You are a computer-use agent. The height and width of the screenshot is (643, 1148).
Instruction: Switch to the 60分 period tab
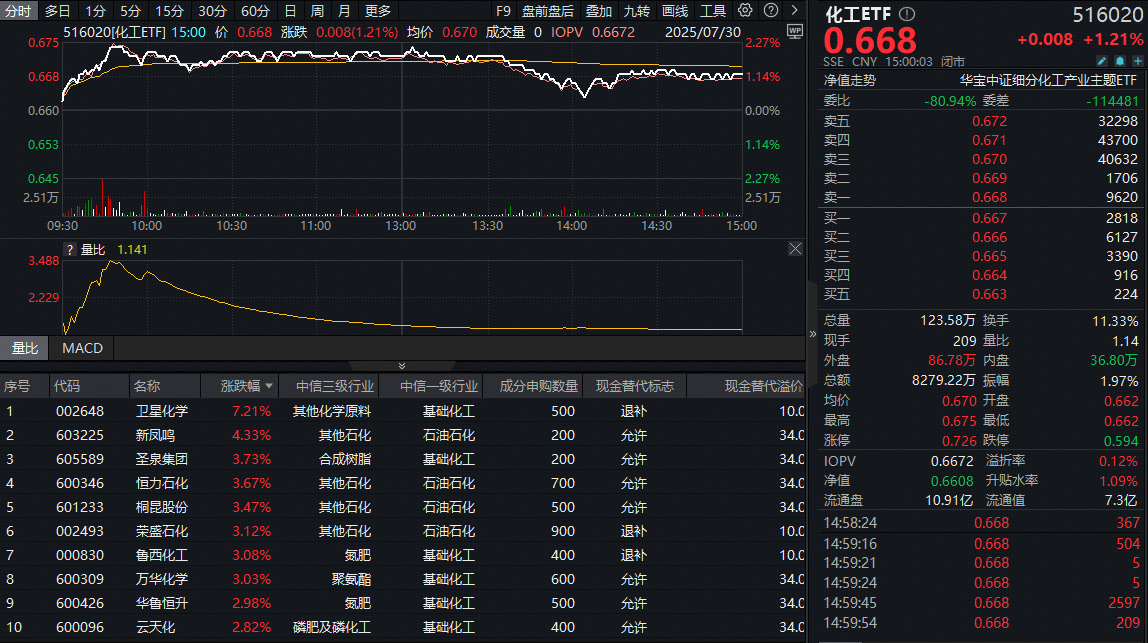tap(255, 11)
